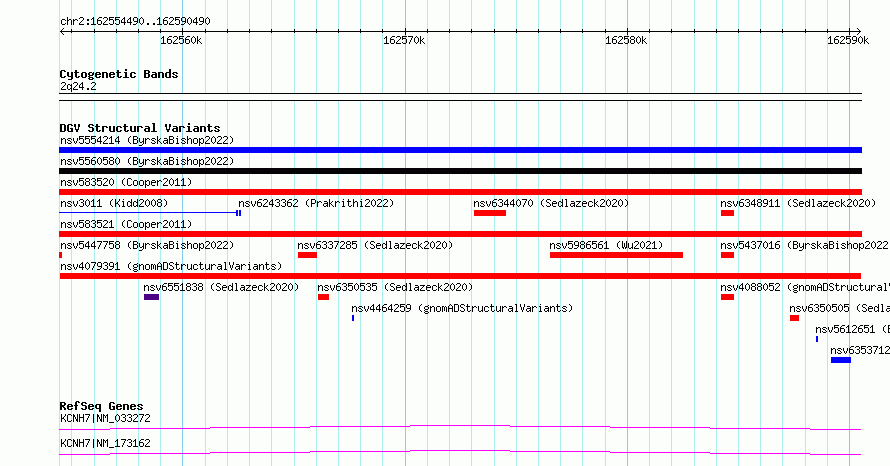Image resolution: width=890 pixels, height=466 pixels.
Task: Select the nsv6337285 red feature block
Action: click(307, 255)
